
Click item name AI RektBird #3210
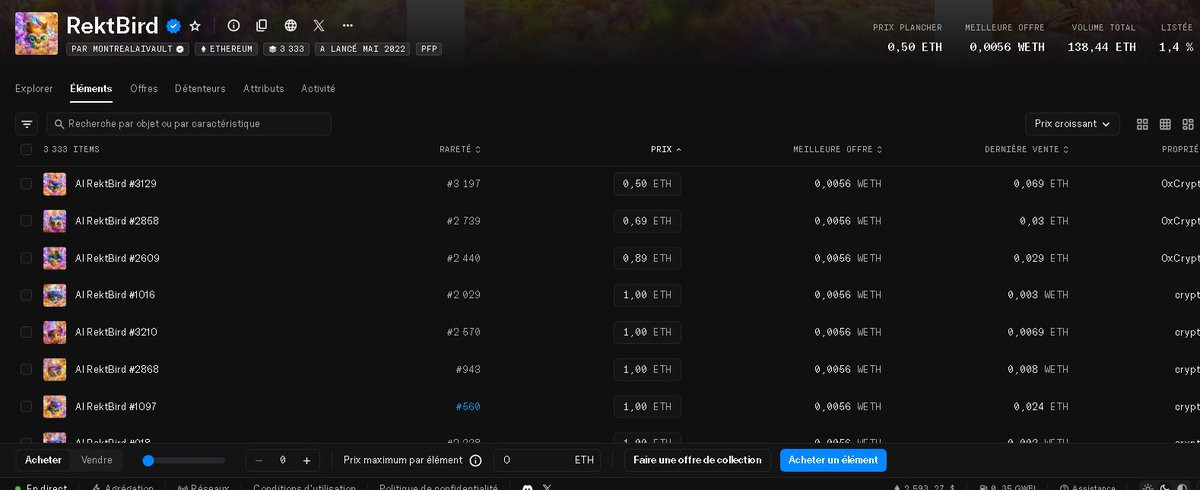coord(116,332)
